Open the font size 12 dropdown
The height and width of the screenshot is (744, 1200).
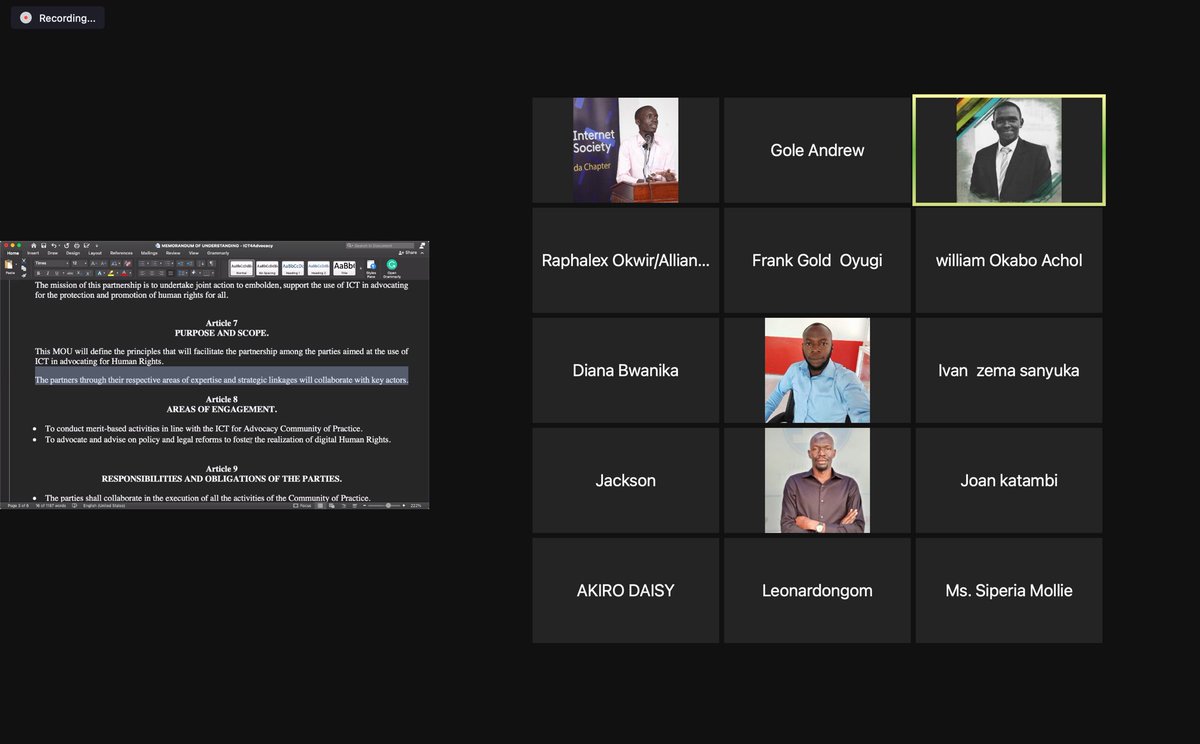coord(79,263)
